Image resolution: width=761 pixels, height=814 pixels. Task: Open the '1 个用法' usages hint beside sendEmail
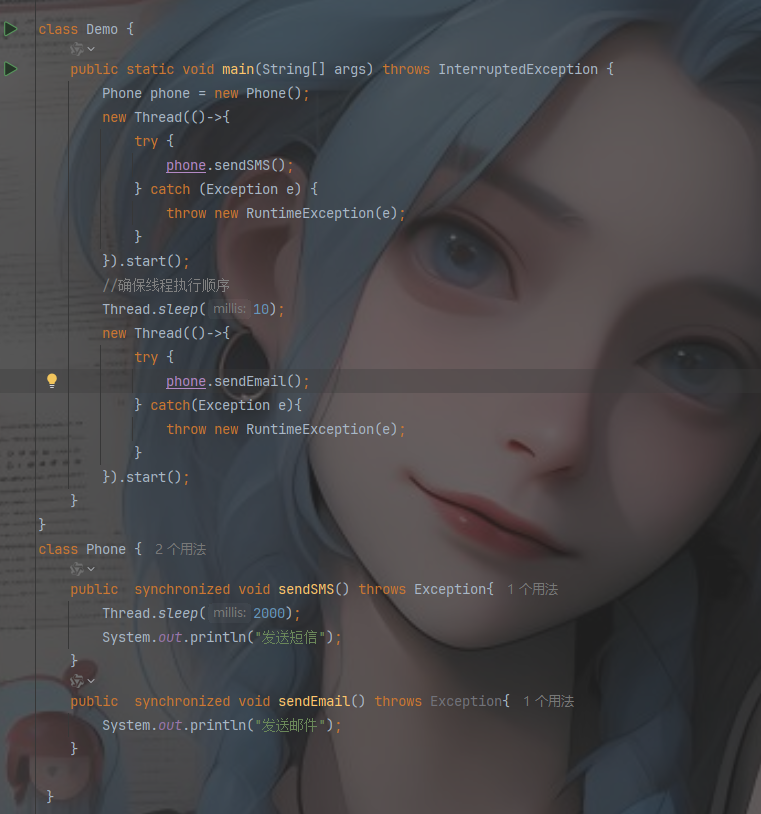548,701
